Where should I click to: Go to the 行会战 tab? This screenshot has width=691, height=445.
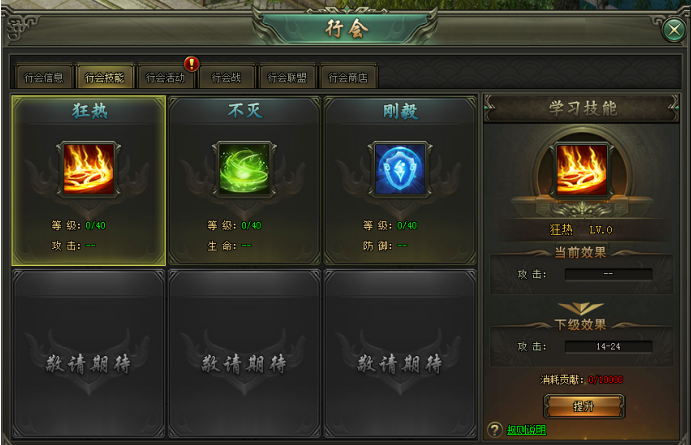click(x=226, y=78)
